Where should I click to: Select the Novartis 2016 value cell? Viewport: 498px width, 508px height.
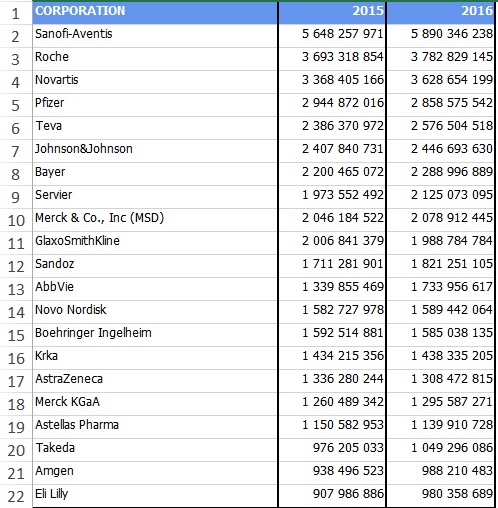click(441, 82)
